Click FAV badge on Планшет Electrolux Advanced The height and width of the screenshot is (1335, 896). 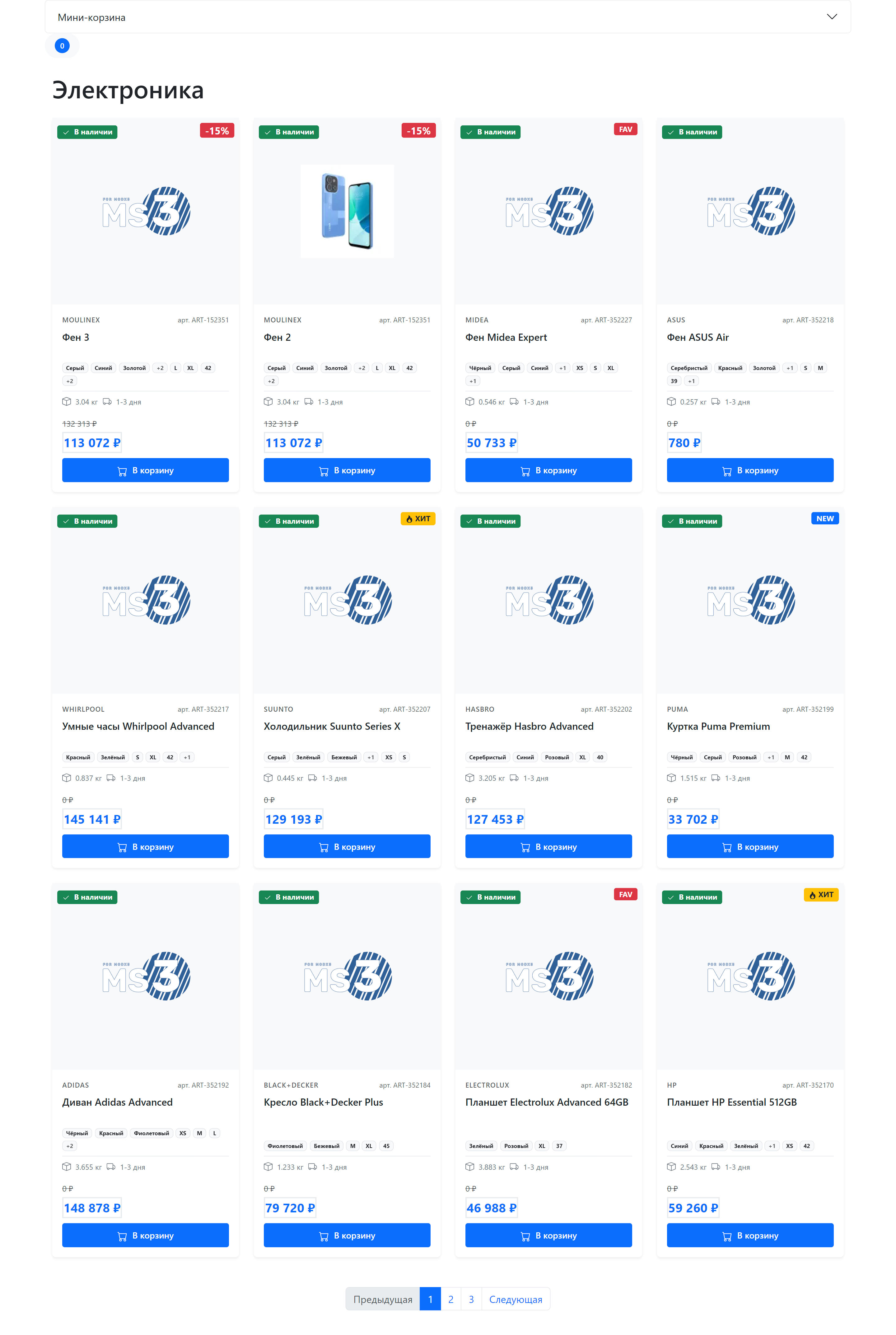click(x=625, y=894)
